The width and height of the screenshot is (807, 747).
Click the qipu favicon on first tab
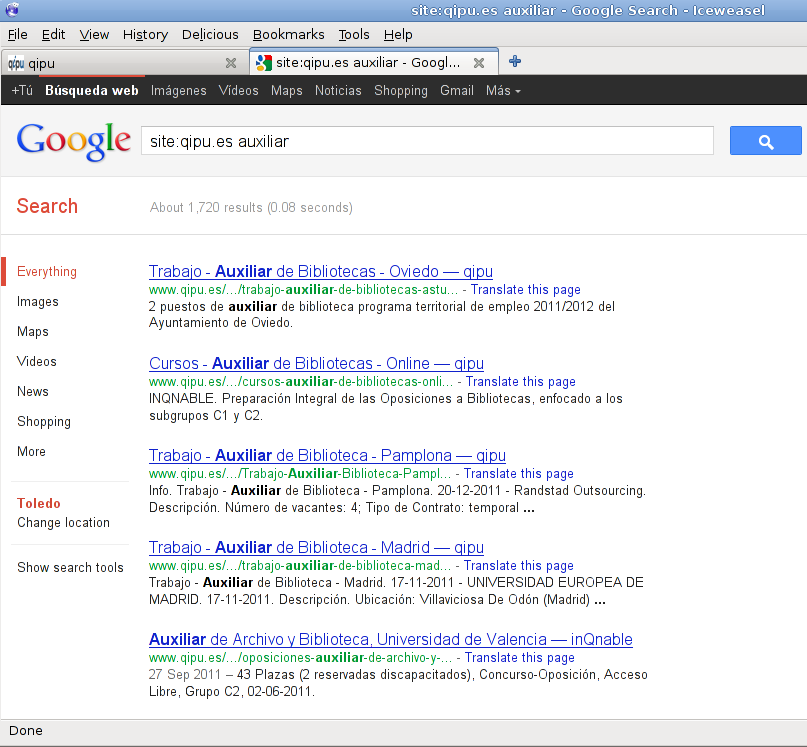point(16,63)
